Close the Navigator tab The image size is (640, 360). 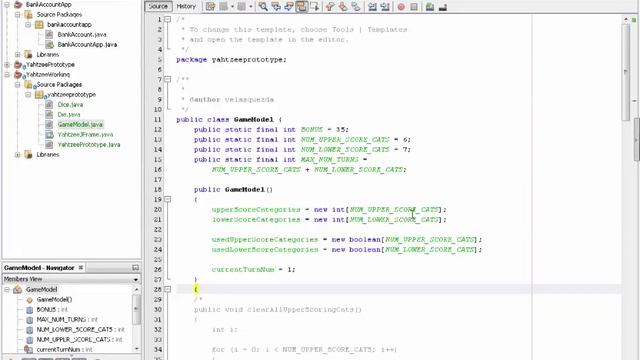click(81, 268)
